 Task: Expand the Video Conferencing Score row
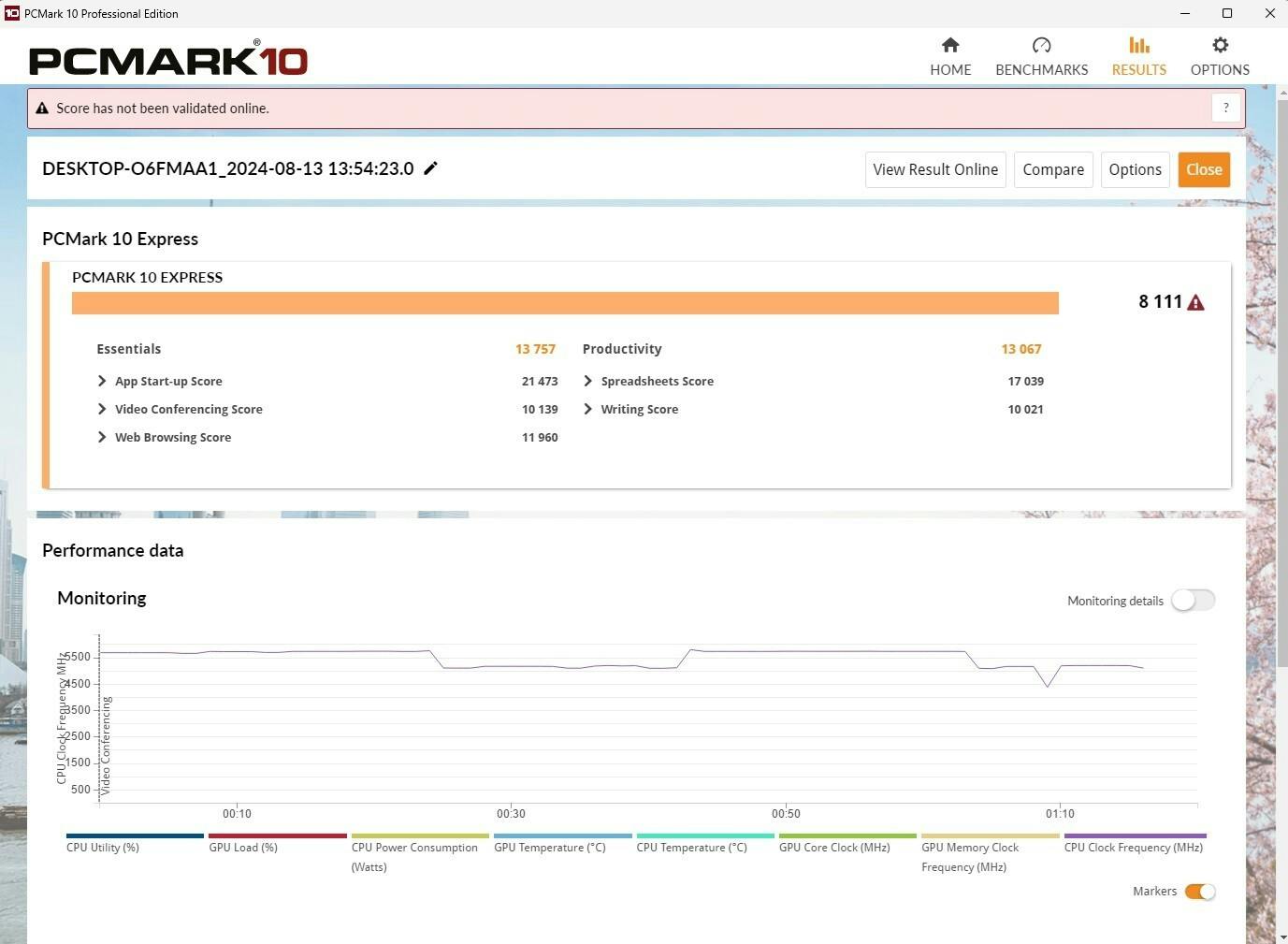(102, 409)
